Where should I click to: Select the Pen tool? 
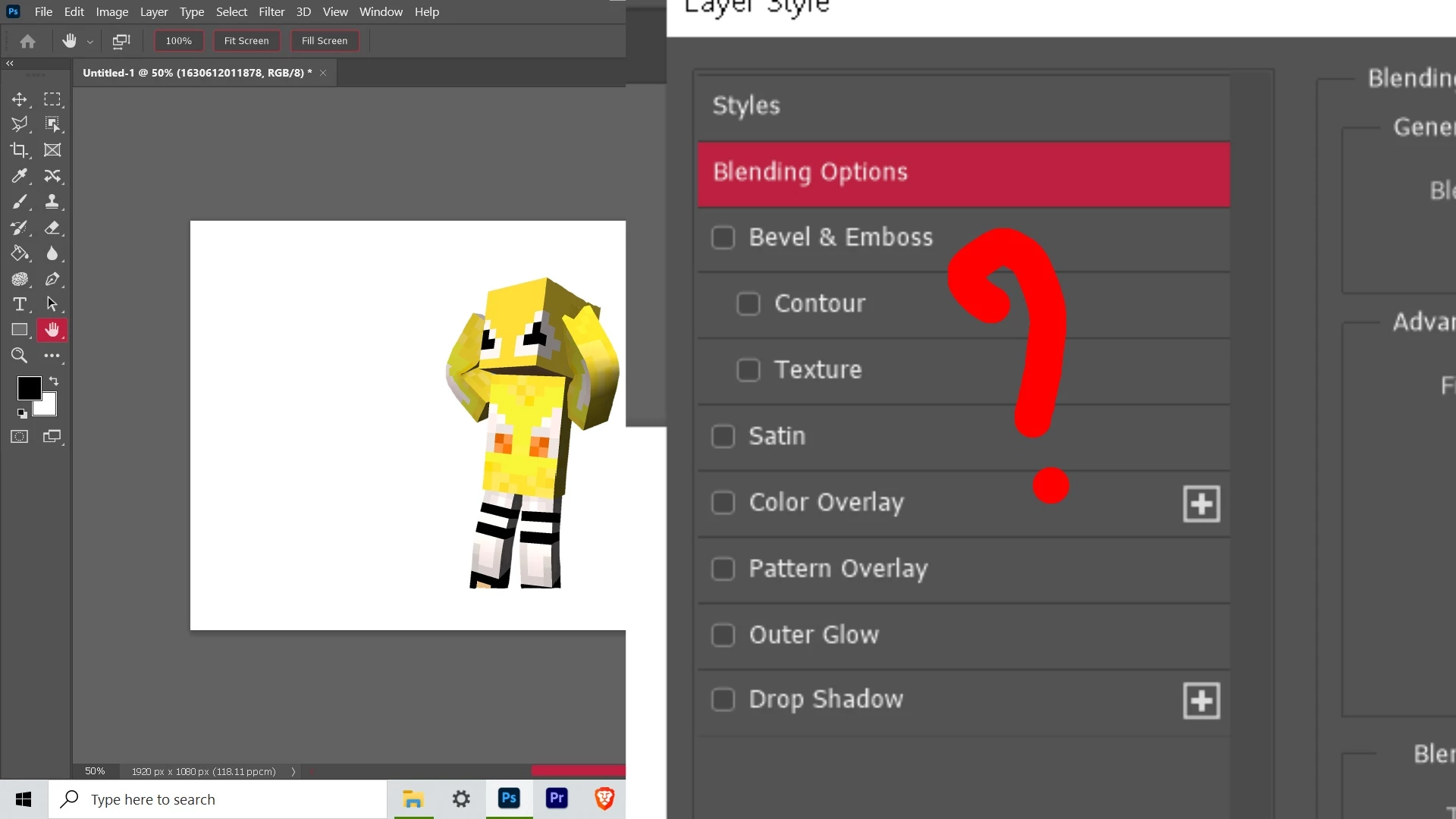tap(52, 279)
